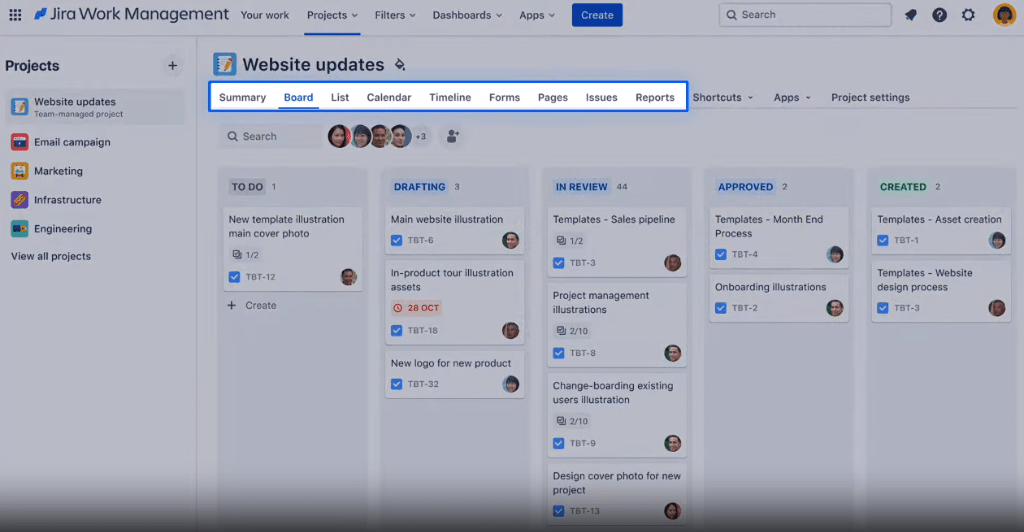Click the task checkbox icon on TBT-32
Screen dimensions: 1024x532
click(x=396, y=384)
